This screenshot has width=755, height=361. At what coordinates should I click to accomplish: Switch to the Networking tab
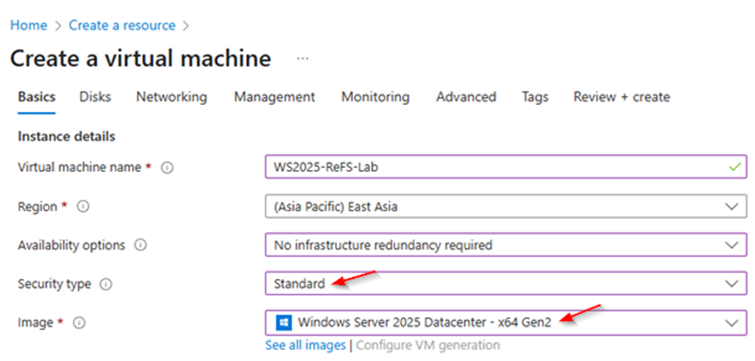point(171,97)
